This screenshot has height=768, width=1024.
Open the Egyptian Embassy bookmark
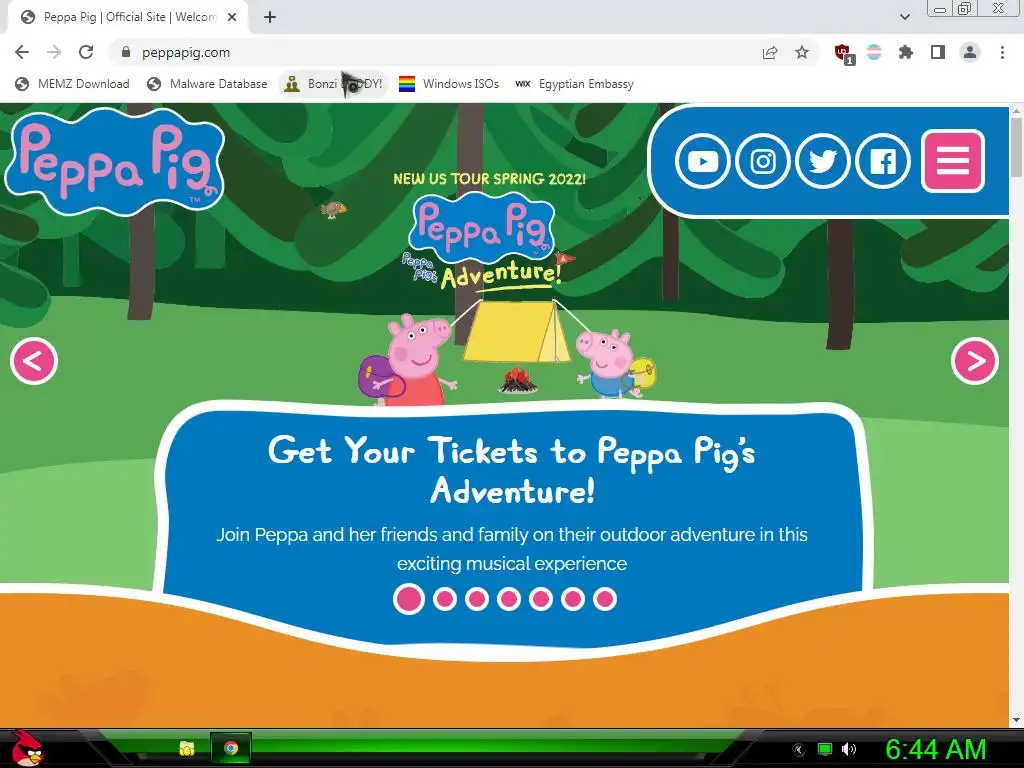tap(575, 84)
